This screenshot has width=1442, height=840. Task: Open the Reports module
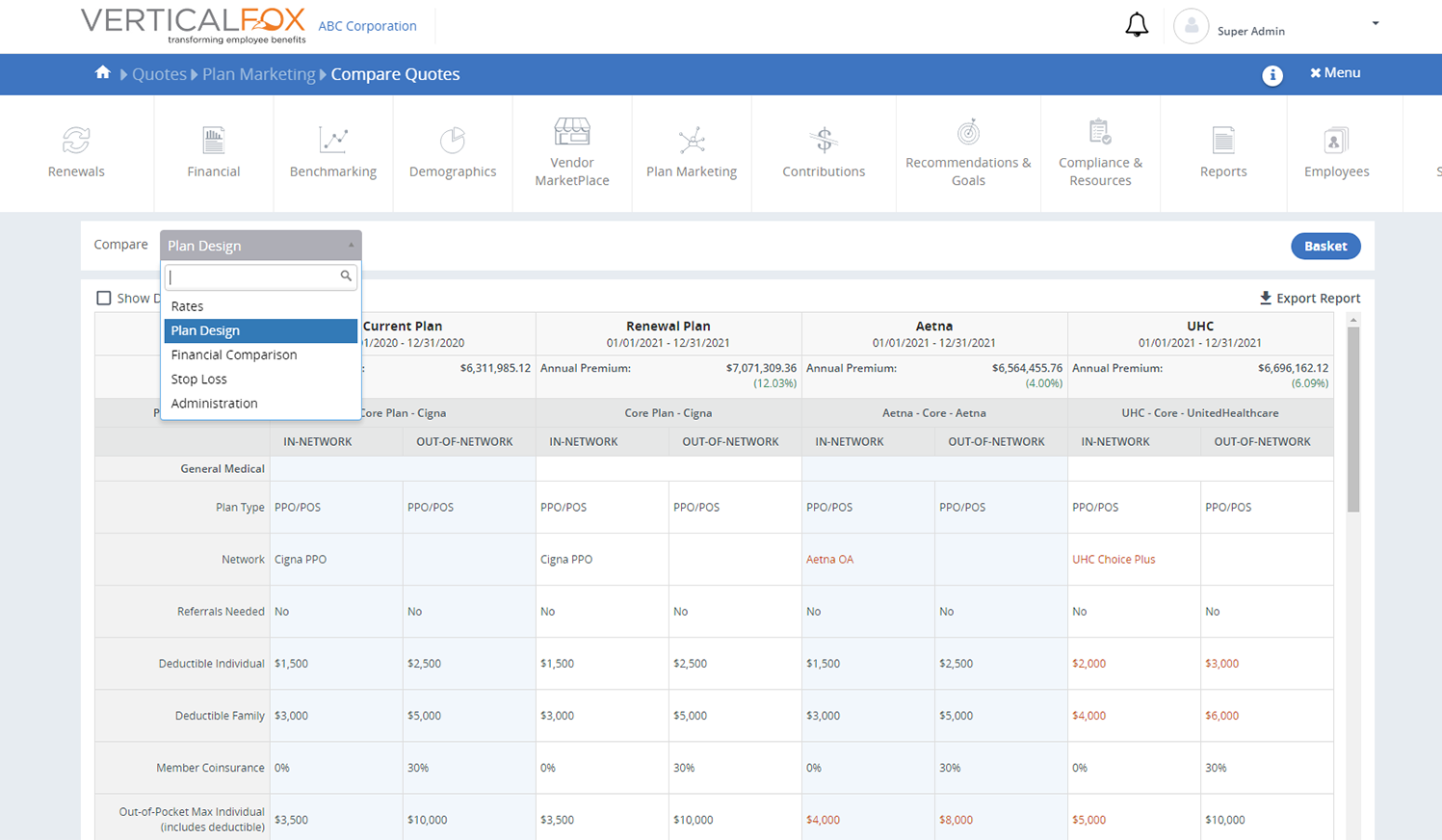click(1223, 149)
